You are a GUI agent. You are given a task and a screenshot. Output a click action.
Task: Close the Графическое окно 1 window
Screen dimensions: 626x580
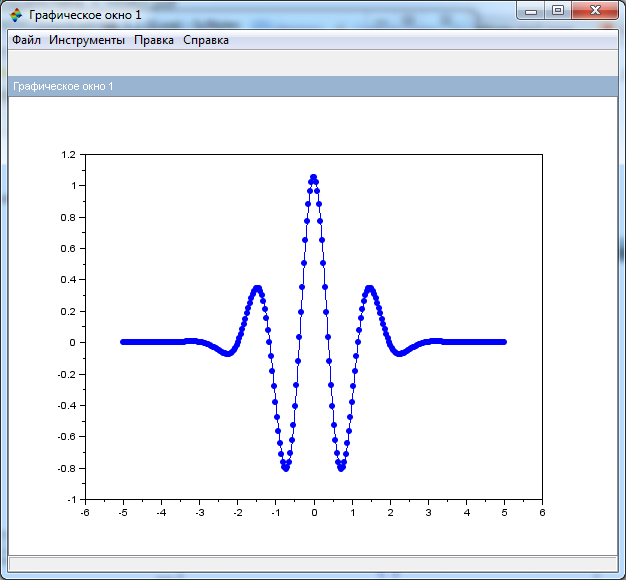click(x=595, y=11)
